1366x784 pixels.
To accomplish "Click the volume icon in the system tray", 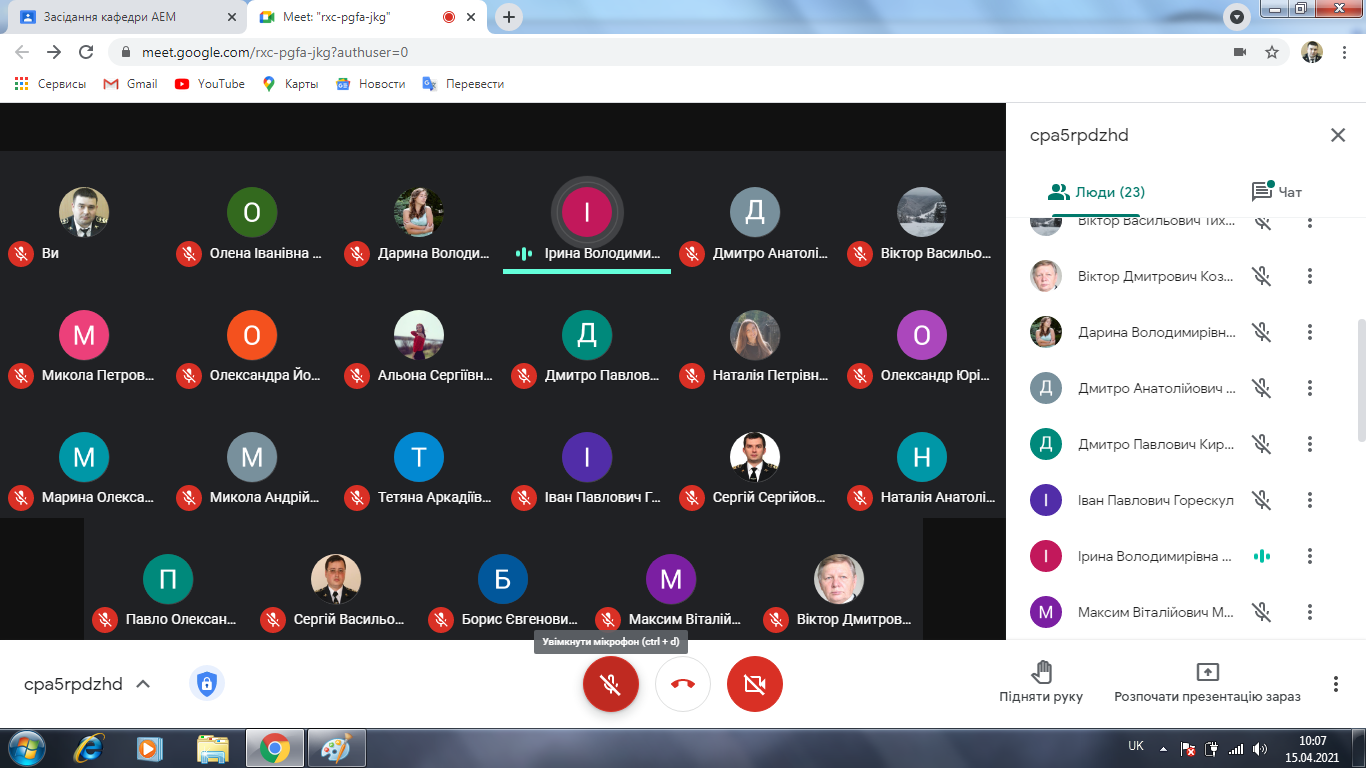I will pyautogui.click(x=1261, y=748).
